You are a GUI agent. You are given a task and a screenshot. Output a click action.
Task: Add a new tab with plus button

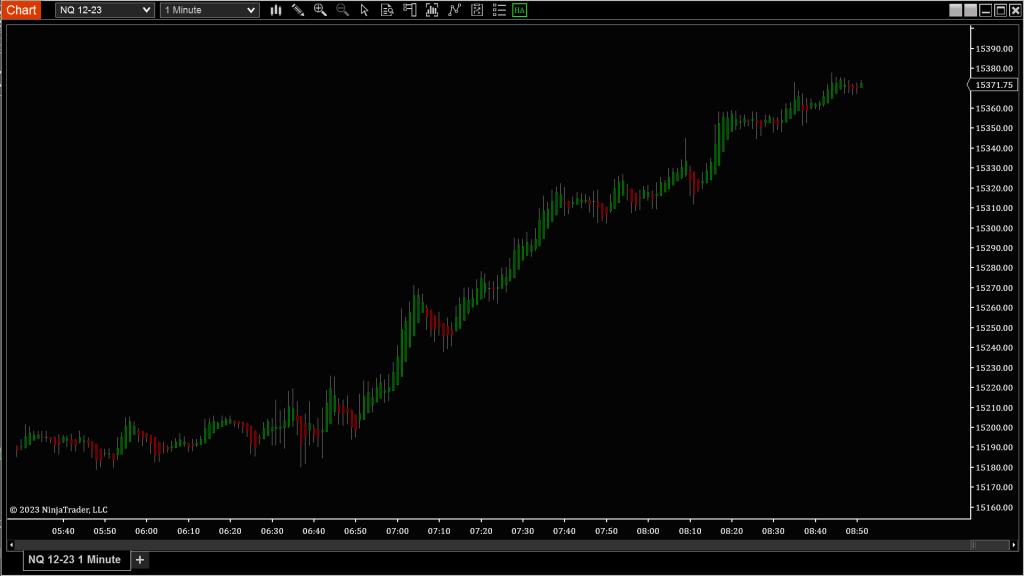pos(140,560)
